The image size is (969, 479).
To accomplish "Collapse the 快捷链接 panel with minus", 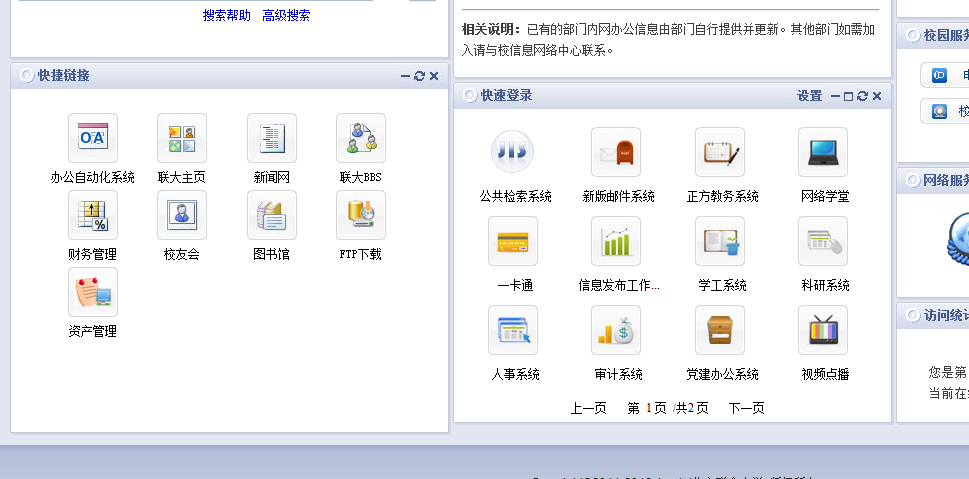I will 405,76.
